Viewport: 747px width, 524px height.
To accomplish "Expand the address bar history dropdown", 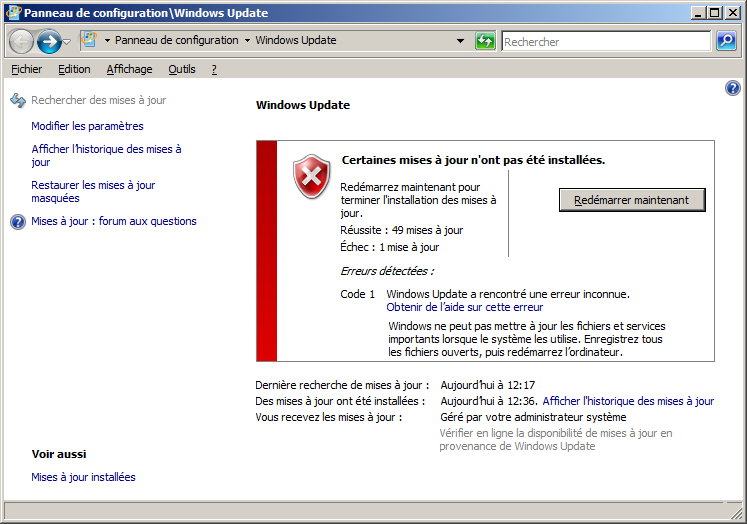I will click(461, 41).
